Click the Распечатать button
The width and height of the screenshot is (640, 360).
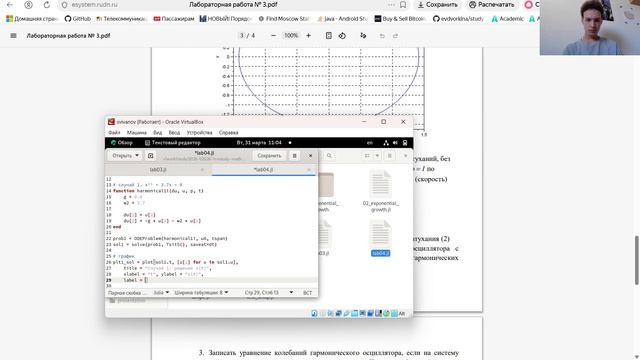click(491, 5)
